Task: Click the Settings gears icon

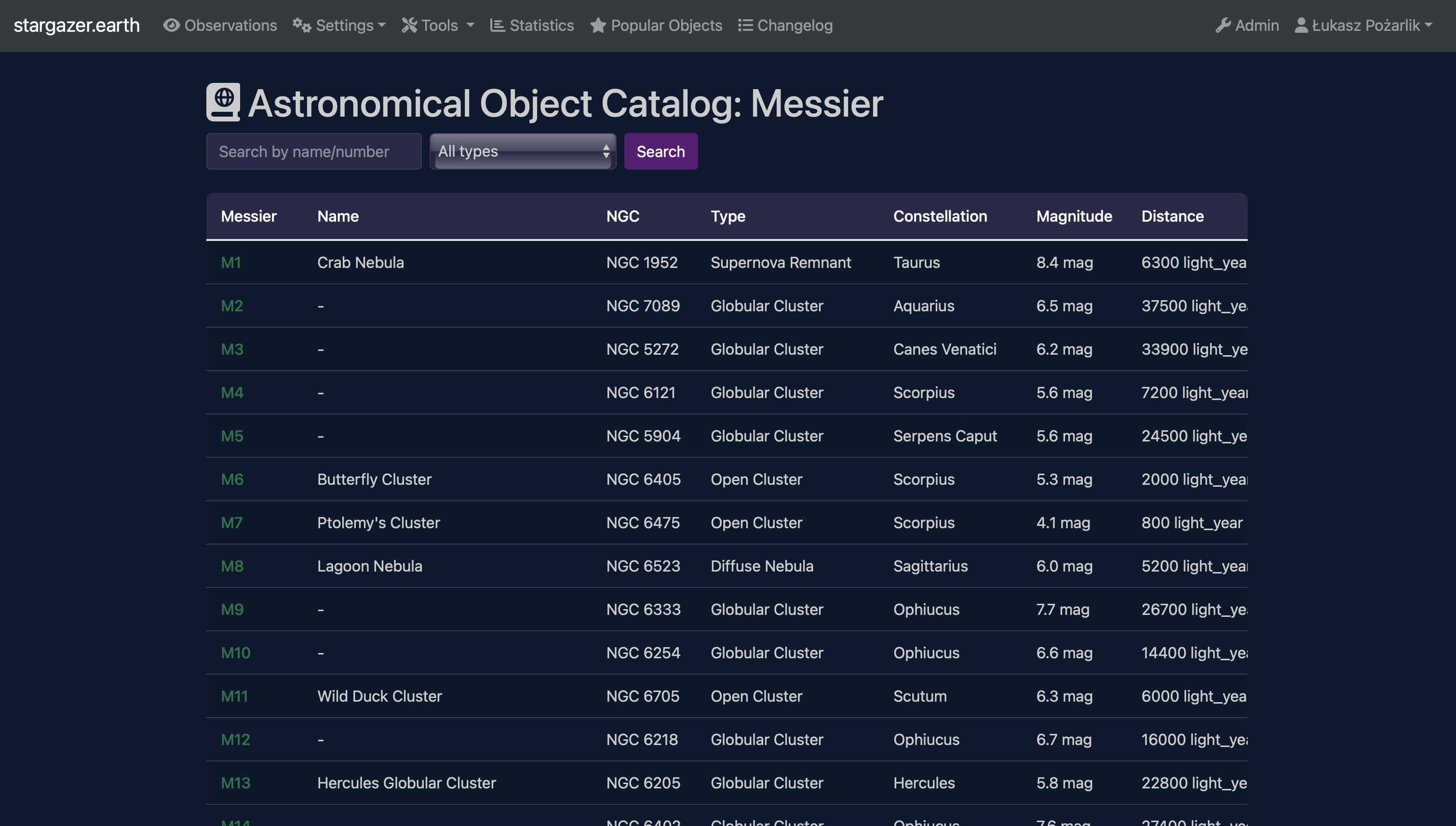Action: pos(302,26)
